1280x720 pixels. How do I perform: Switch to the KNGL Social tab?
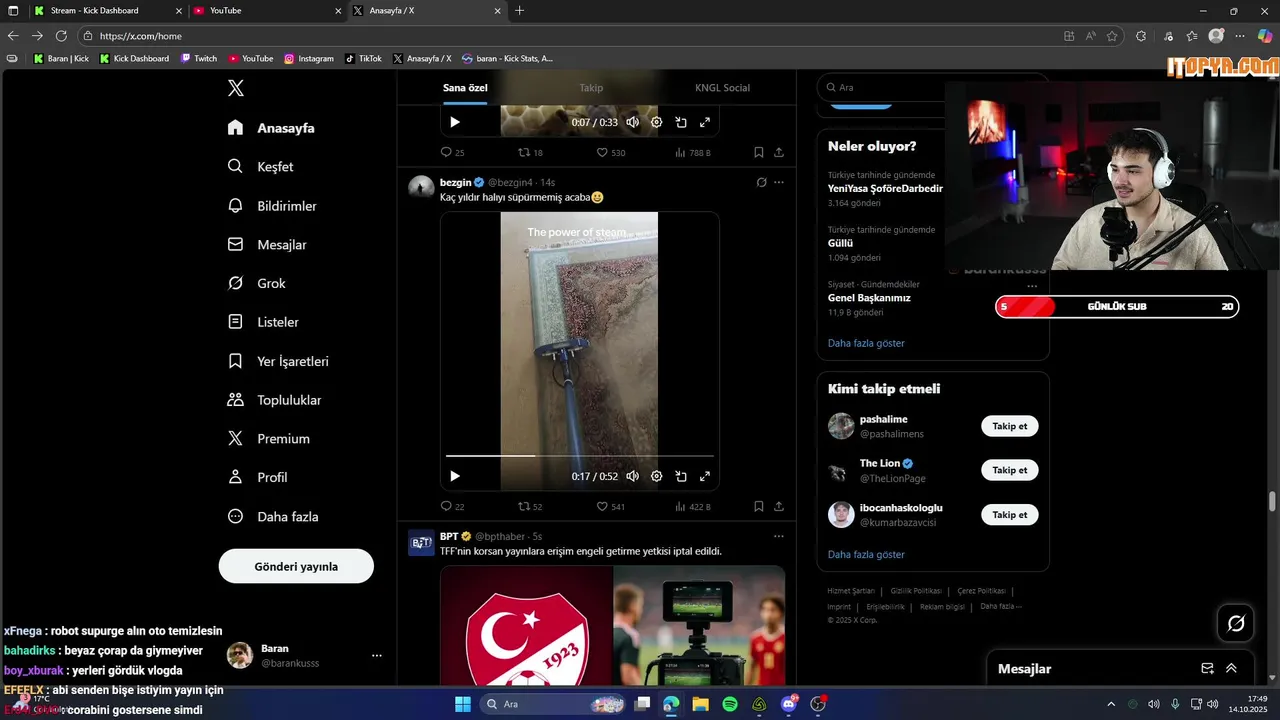pyautogui.click(x=722, y=88)
